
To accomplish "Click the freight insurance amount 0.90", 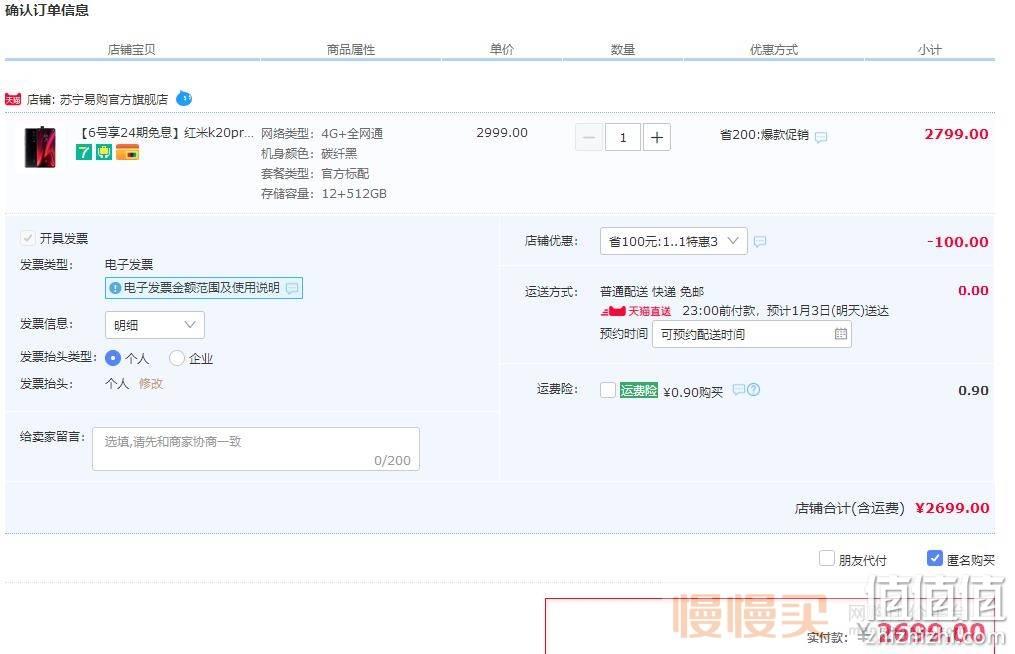I will tap(973, 390).
